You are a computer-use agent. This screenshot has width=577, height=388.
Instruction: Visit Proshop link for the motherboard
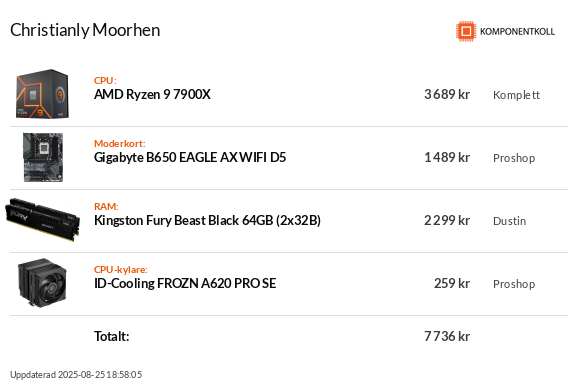coord(514,158)
